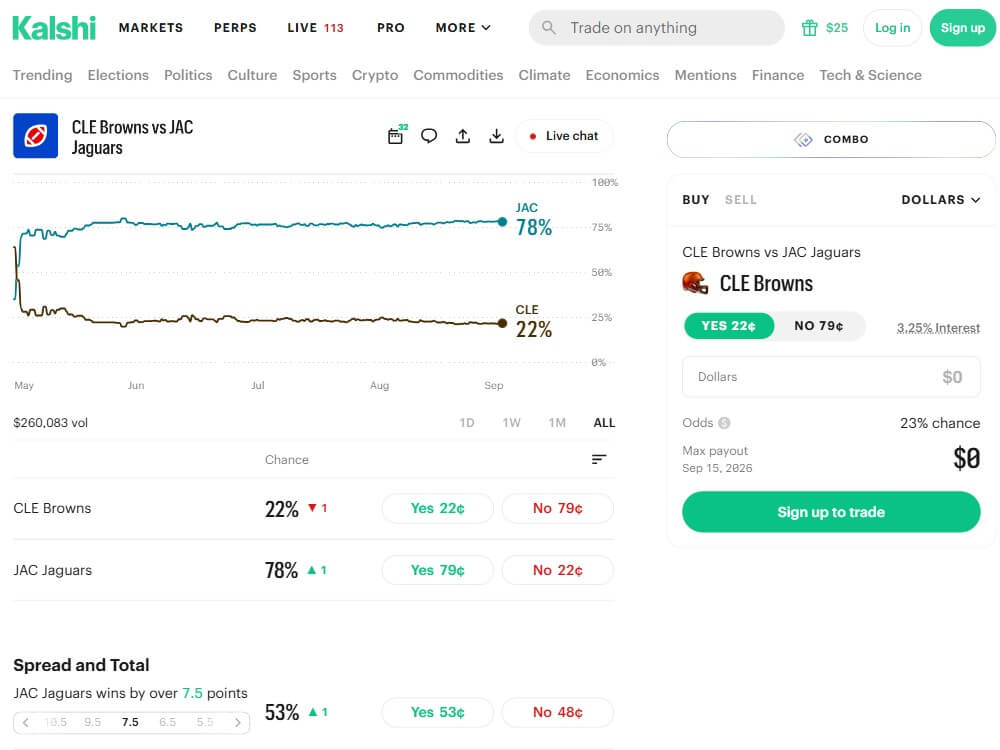Go to Culture category
Viewport: 1000px width, 750px height.
[x=253, y=75]
